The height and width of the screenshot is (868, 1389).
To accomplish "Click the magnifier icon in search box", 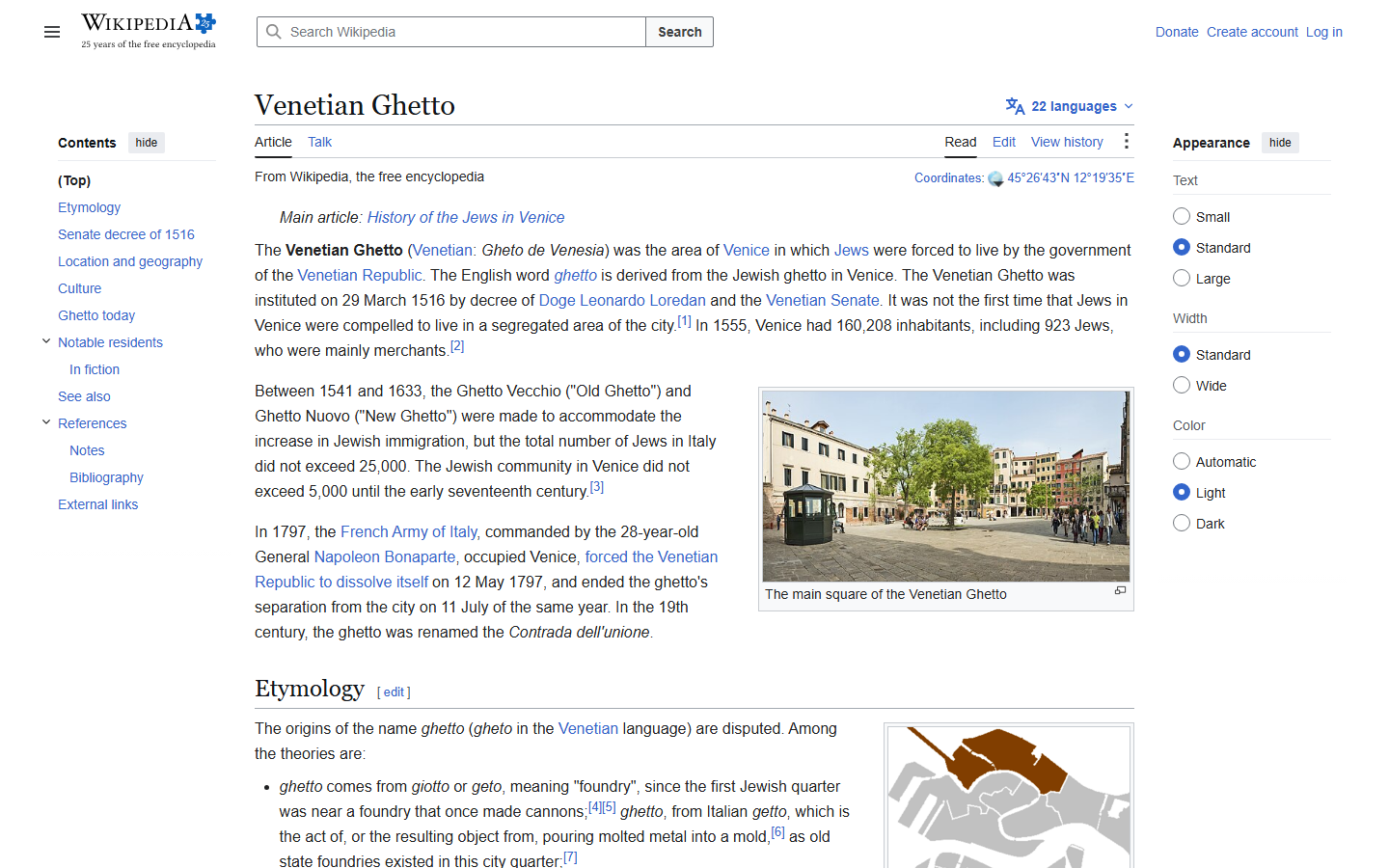I will pyautogui.click(x=274, y=32).
